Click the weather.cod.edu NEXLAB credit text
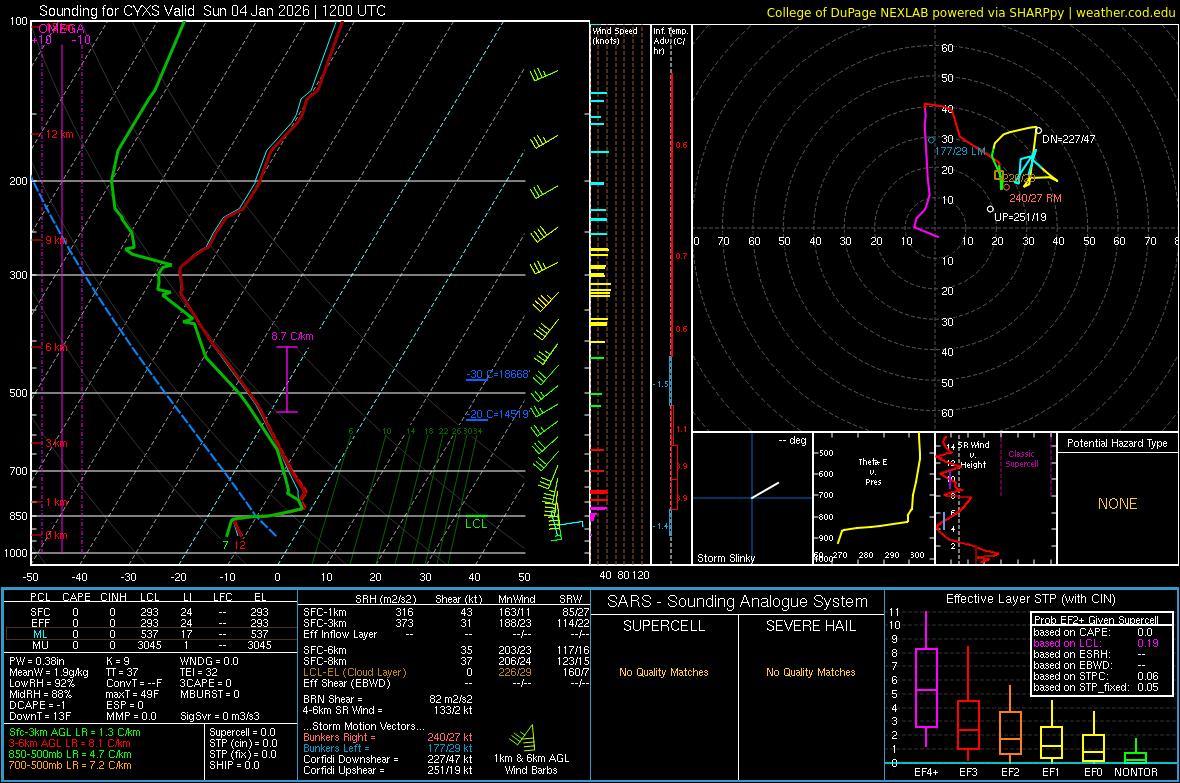This screenshot has height=783, width=1180. pos(970,12)
